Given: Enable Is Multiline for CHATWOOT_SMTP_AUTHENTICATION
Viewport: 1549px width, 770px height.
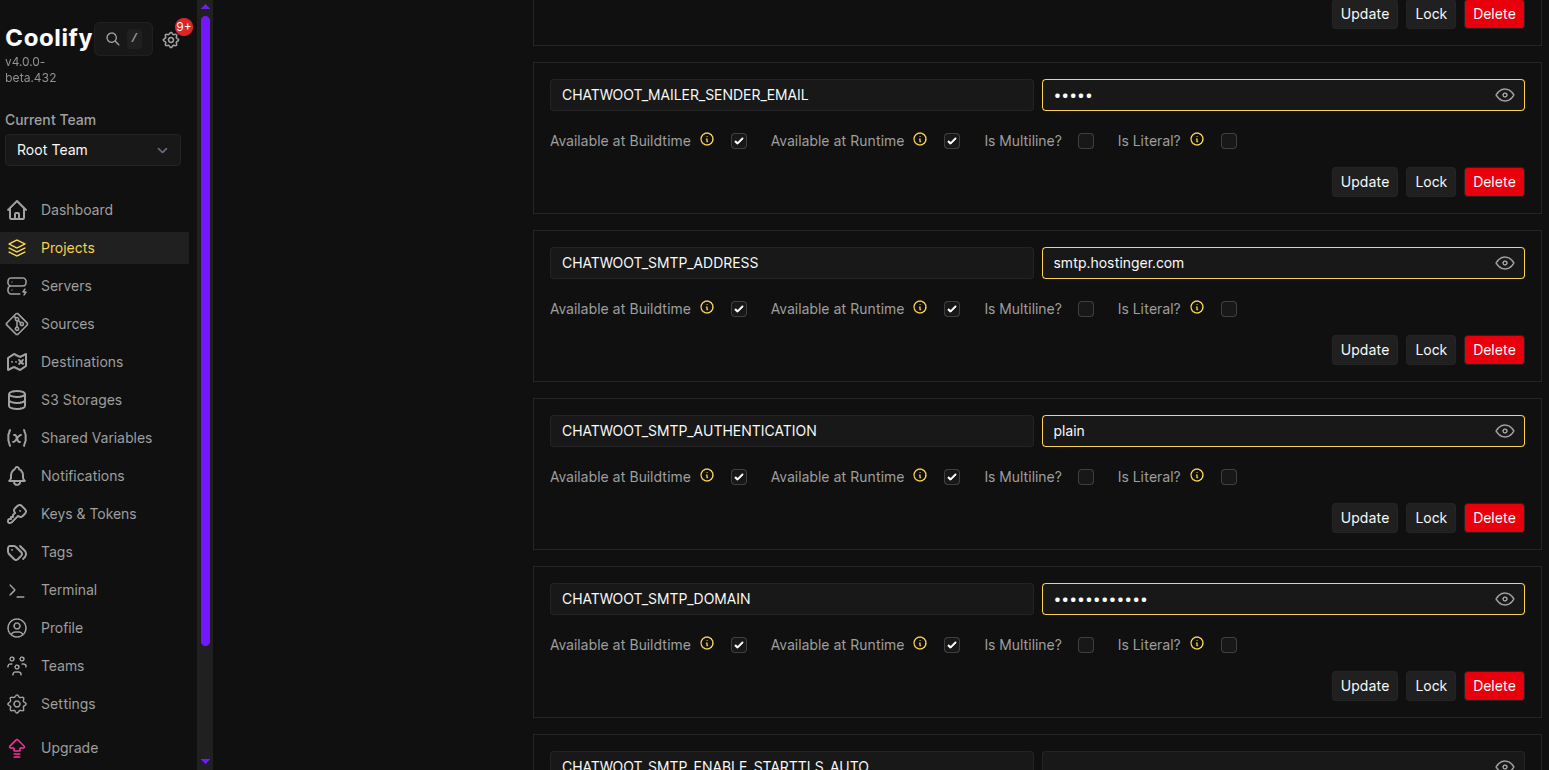Looking at the screenshot, I should (x=1086, y=477).
